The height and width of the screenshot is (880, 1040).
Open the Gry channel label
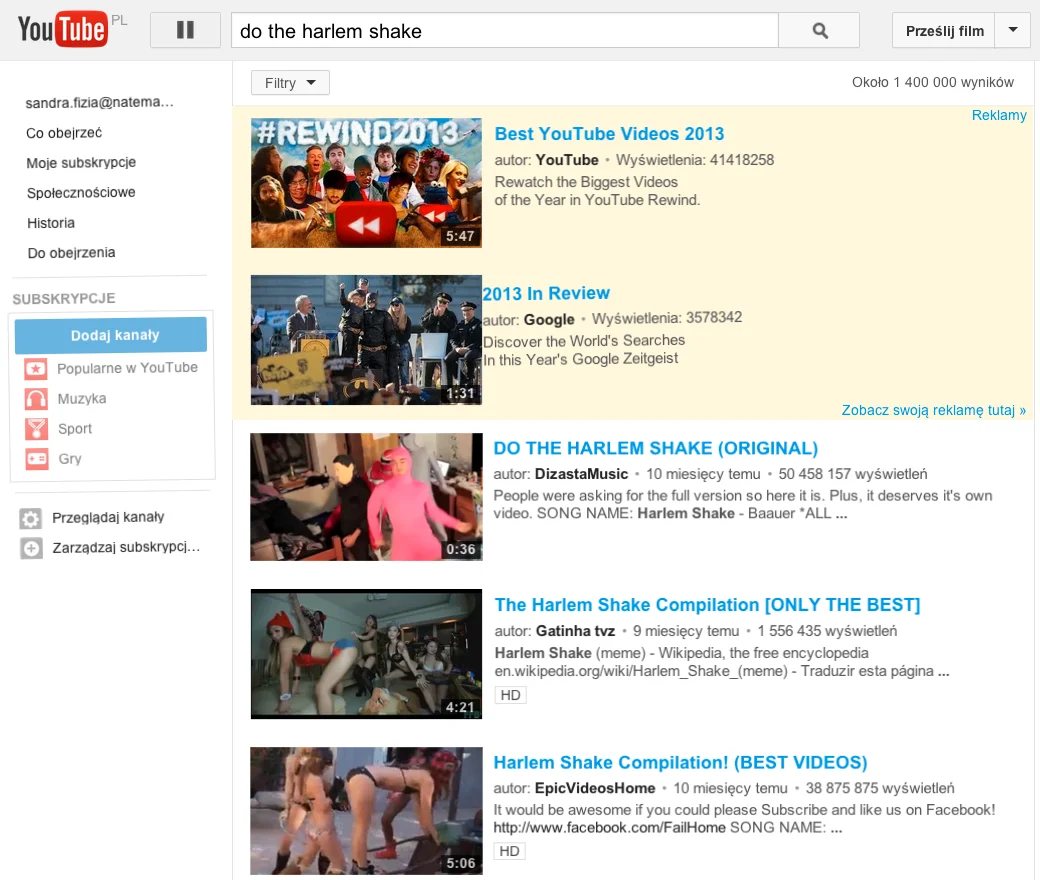tap(70, 459)
